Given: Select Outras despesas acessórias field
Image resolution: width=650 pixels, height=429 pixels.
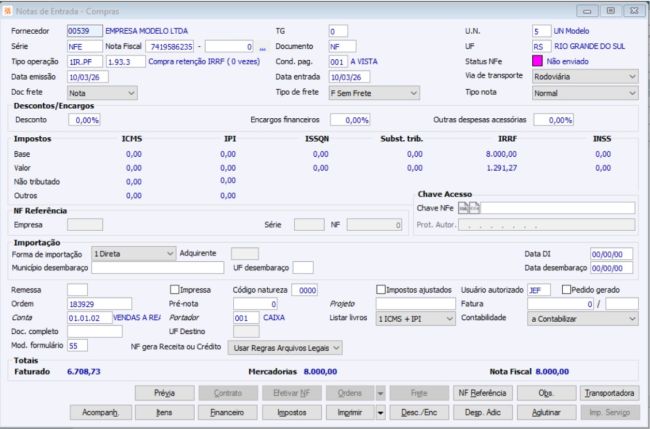Looking at the screenshot, I should [x=553, y=120].
